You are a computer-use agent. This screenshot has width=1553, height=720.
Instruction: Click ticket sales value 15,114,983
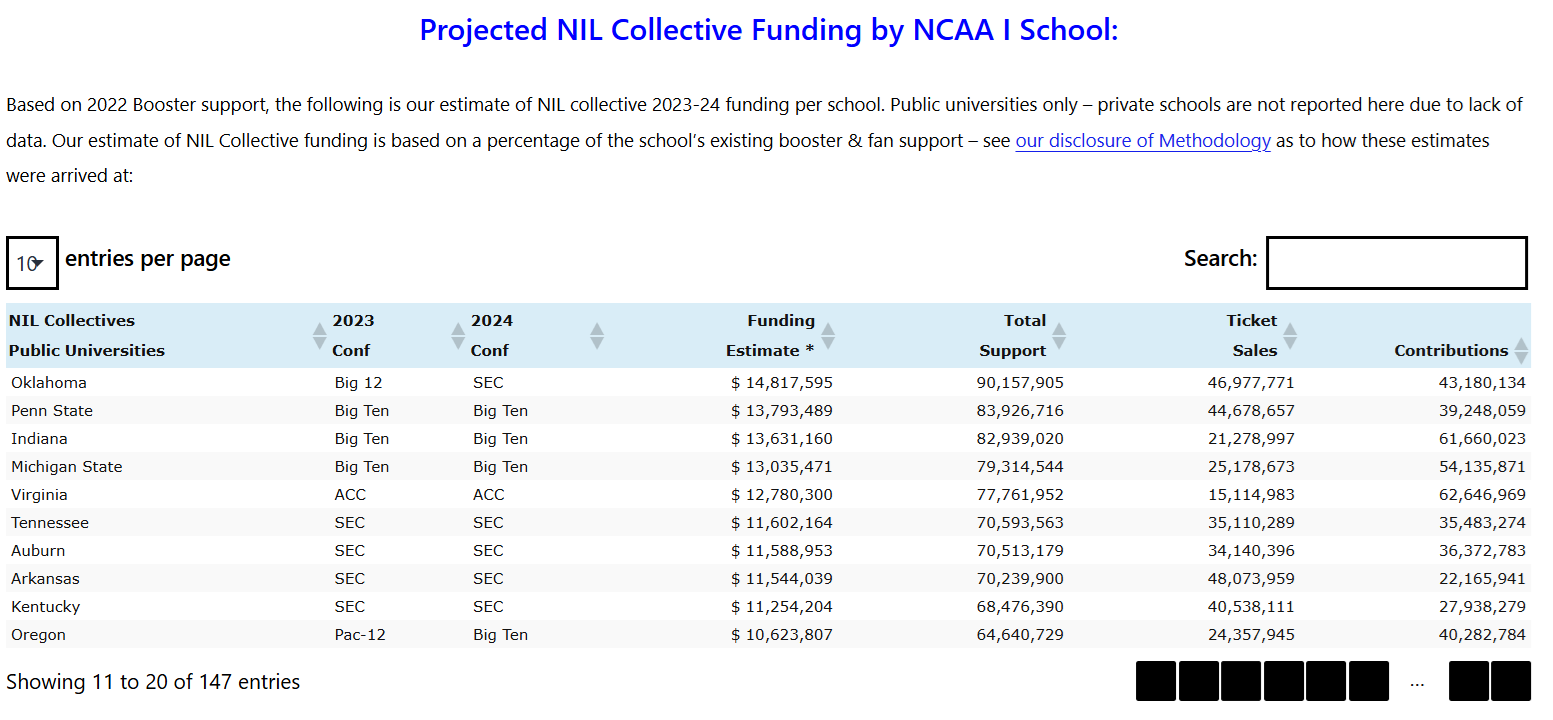1251,495
